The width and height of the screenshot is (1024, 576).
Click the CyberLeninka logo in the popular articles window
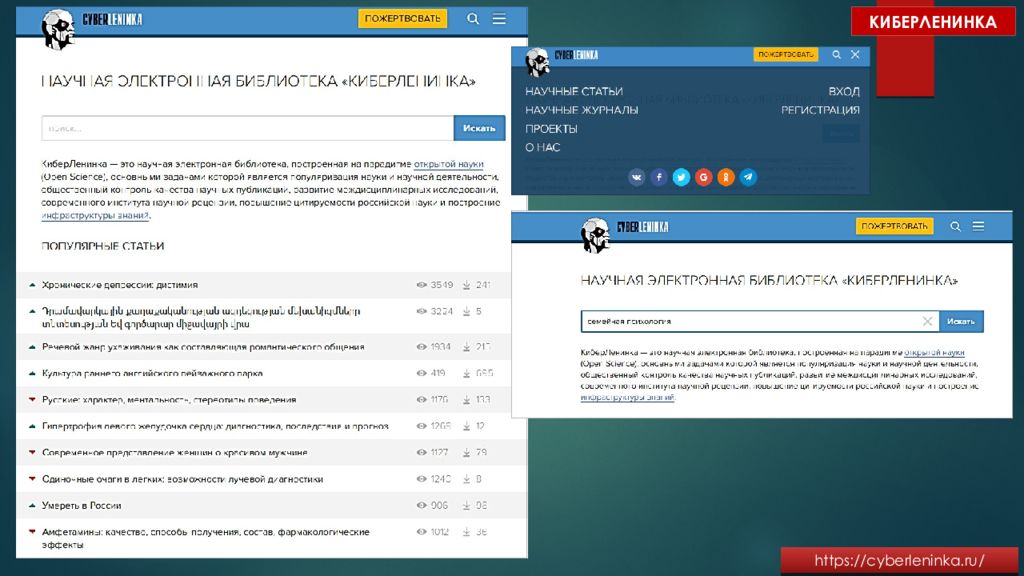tap(91, 27)
